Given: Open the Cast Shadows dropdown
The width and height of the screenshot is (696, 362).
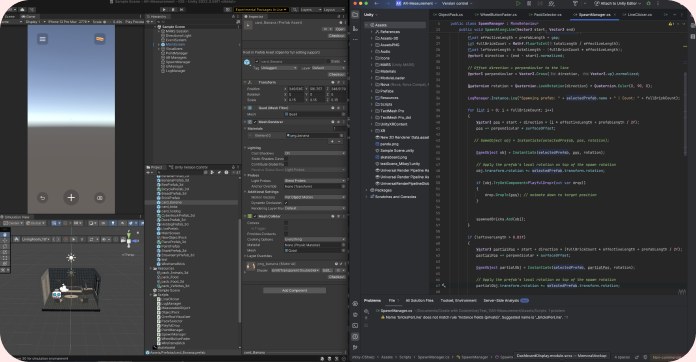Looking at the screenshot, I should tap(315, 153).
